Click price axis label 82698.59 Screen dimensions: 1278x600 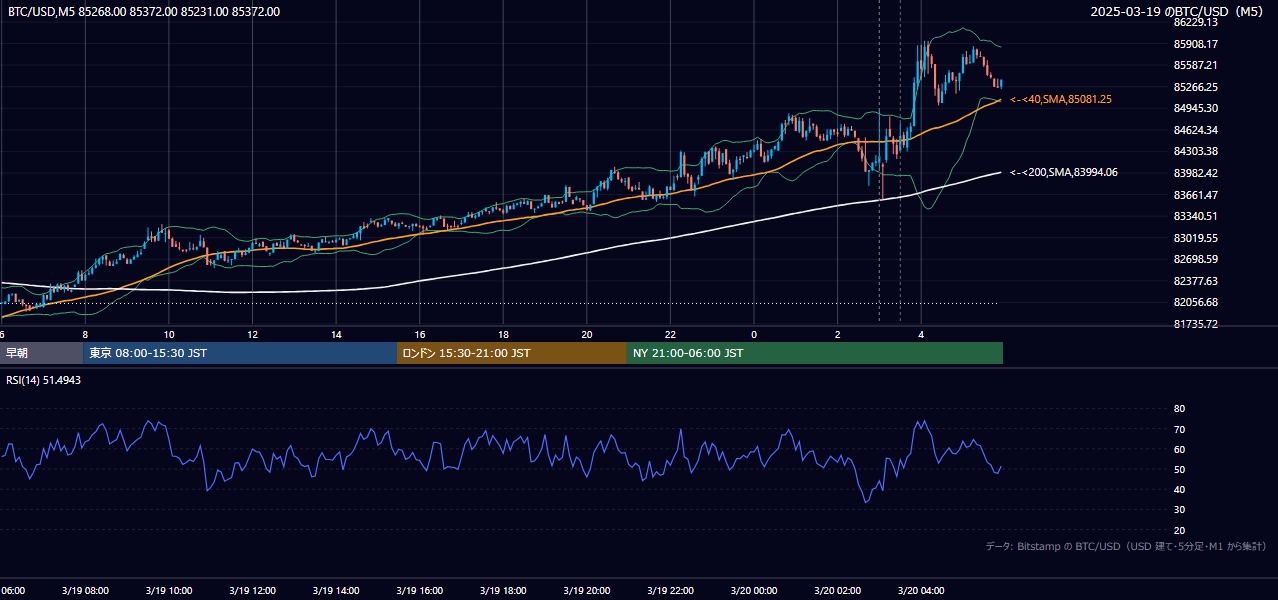[1196, 259]
